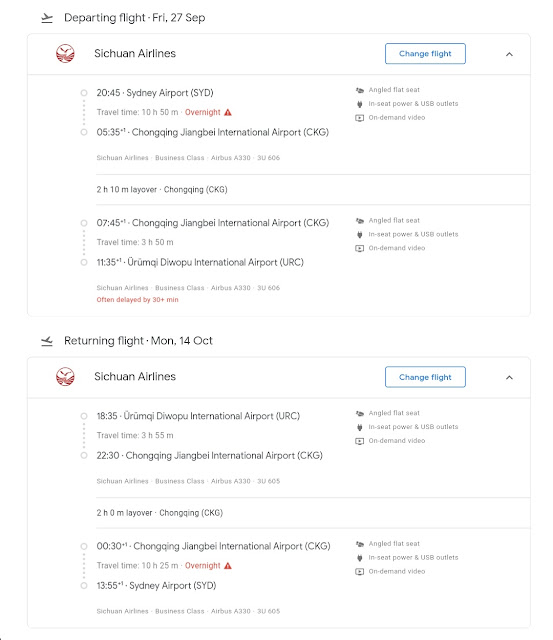Select the 2 h 0 m layover row
This screenshot has width=553, height=640.
[x=313, y=513]
